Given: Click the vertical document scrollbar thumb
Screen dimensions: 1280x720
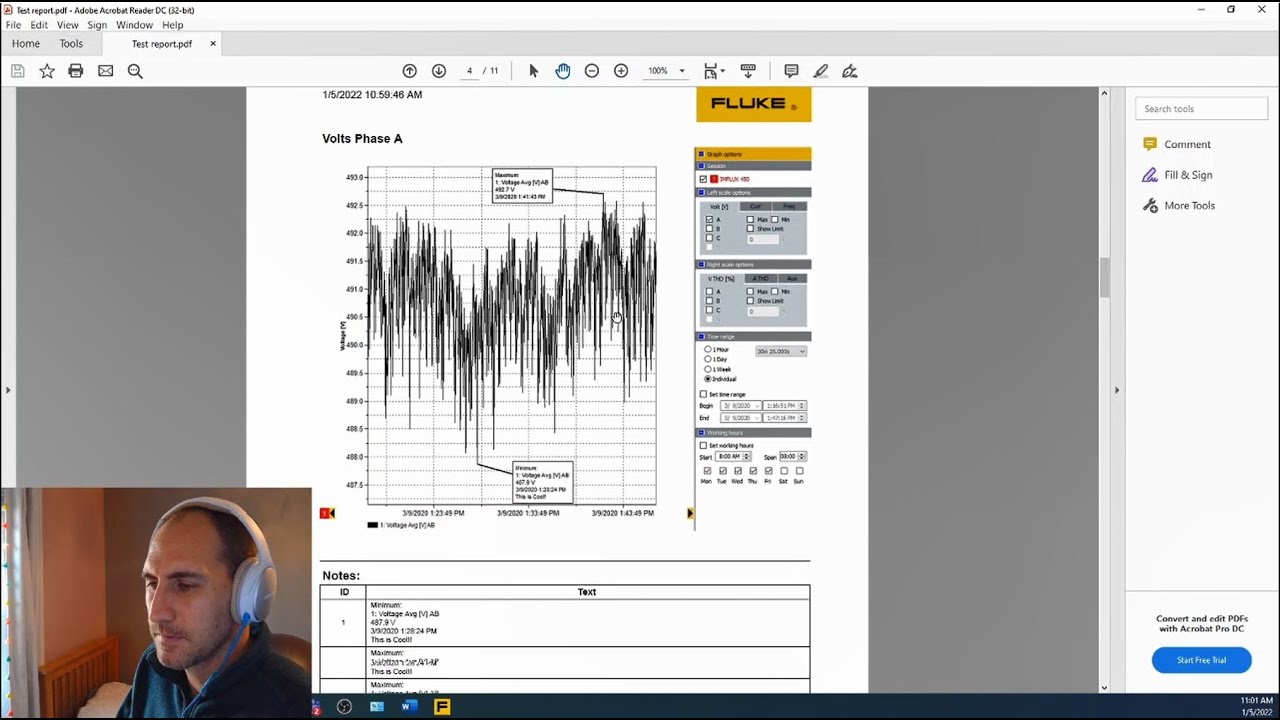Looking at the screenshot, I should [x=1104, y=277].
